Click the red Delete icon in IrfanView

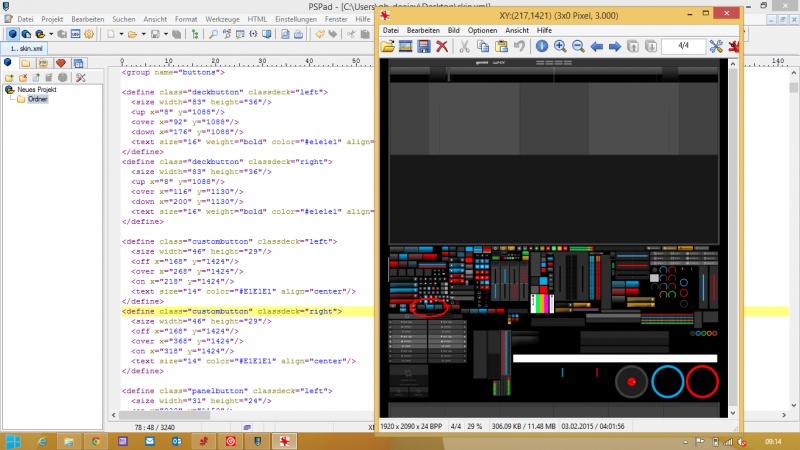click(x=441, y=47)
